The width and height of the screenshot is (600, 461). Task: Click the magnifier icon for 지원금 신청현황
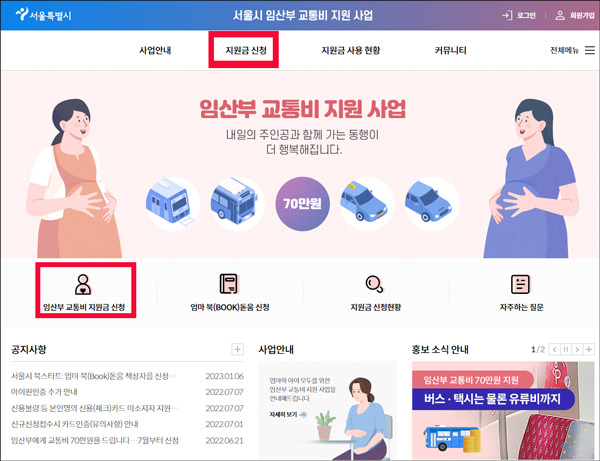click(375, 284)
